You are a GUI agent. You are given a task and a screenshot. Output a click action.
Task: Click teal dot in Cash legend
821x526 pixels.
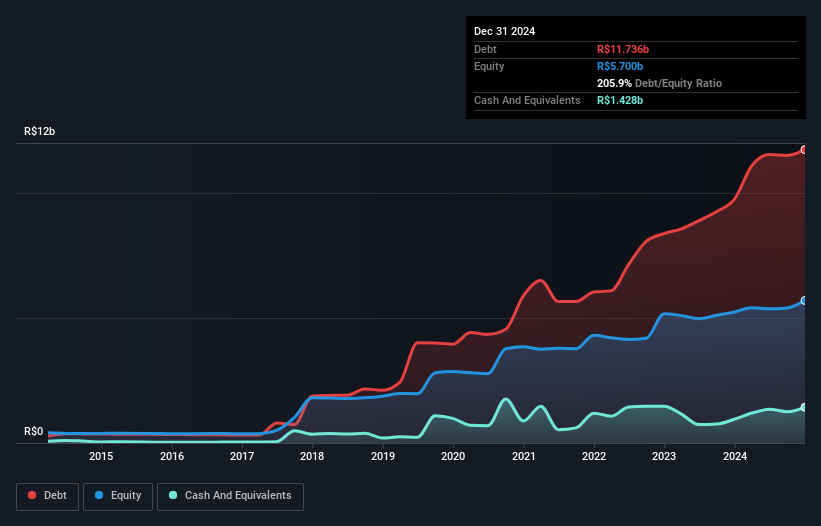pyautogui.click(x=173, y=495)
